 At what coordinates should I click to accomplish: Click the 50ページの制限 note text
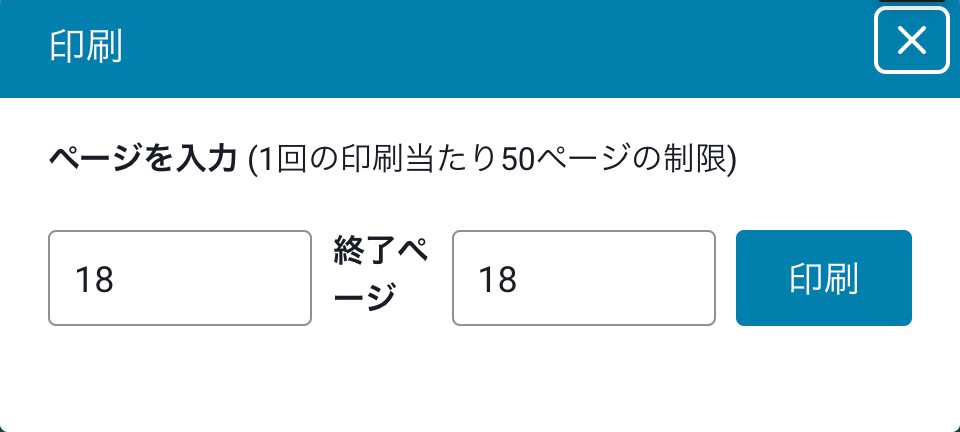pos(618,160)
